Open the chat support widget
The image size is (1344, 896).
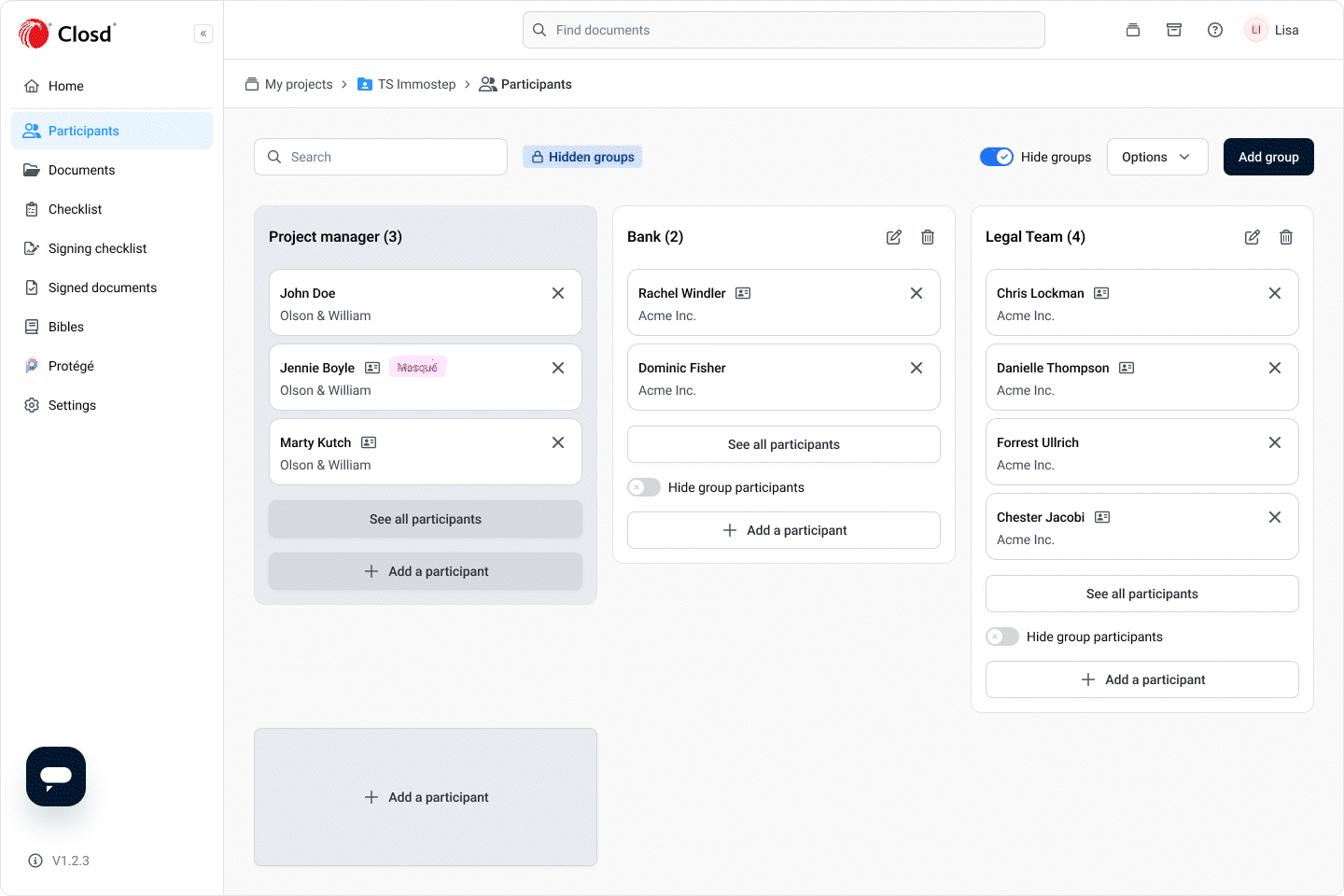pyautogui.click(x=56, y=777)
